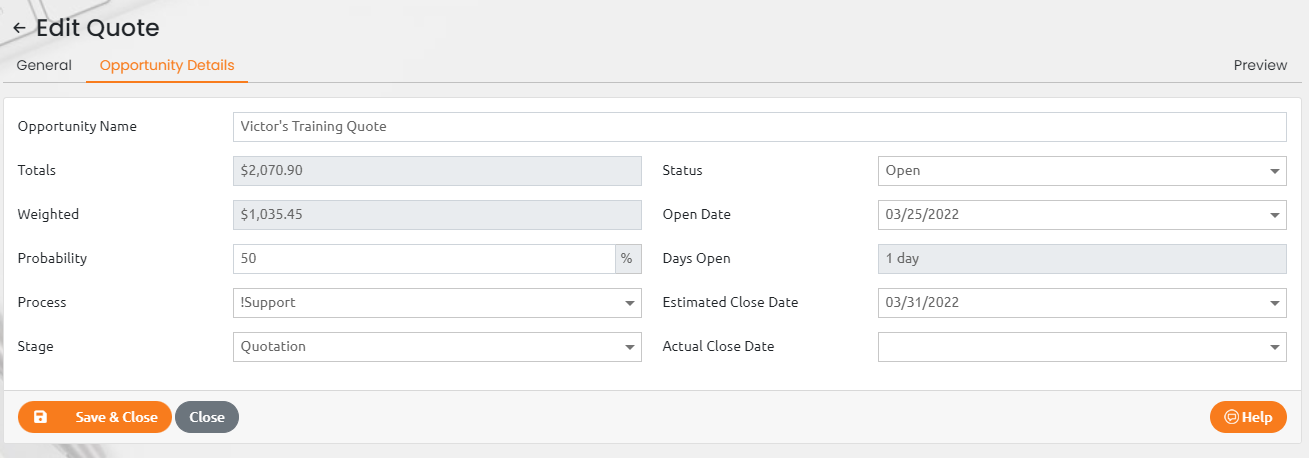Click the back arrow beside Edit Quote
The image size is (1309, 458).
coord(19,29)
